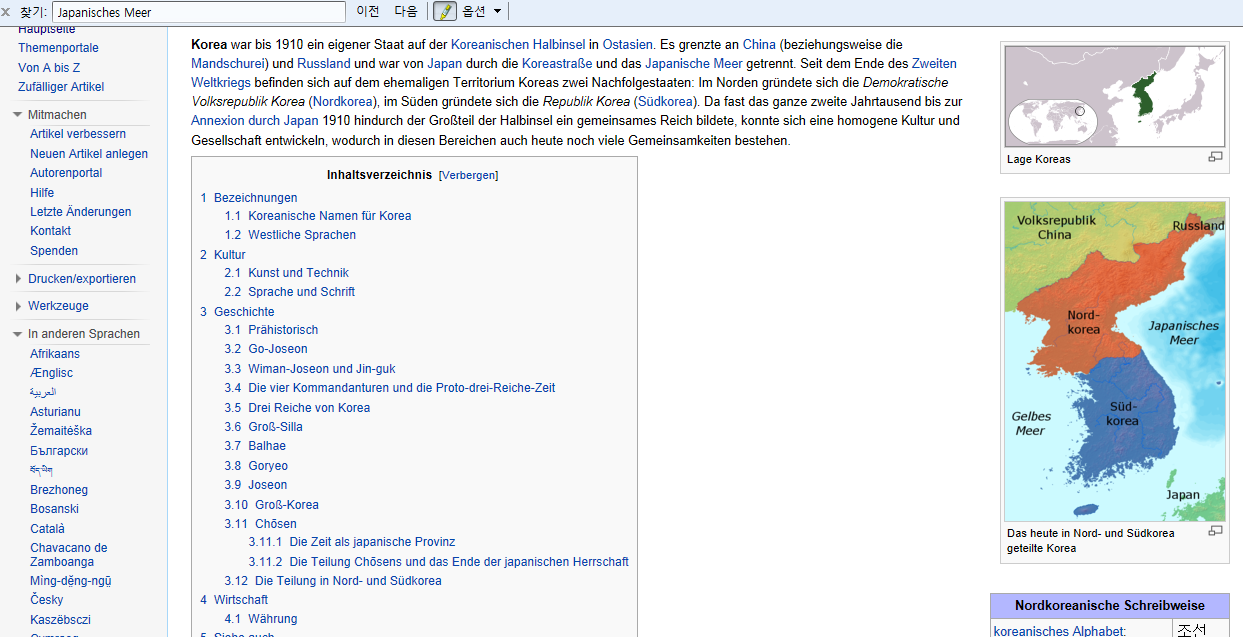Switch to the Asturianu language version
This screenshot has height=637, width=1243.
click(x=55, y=412)
